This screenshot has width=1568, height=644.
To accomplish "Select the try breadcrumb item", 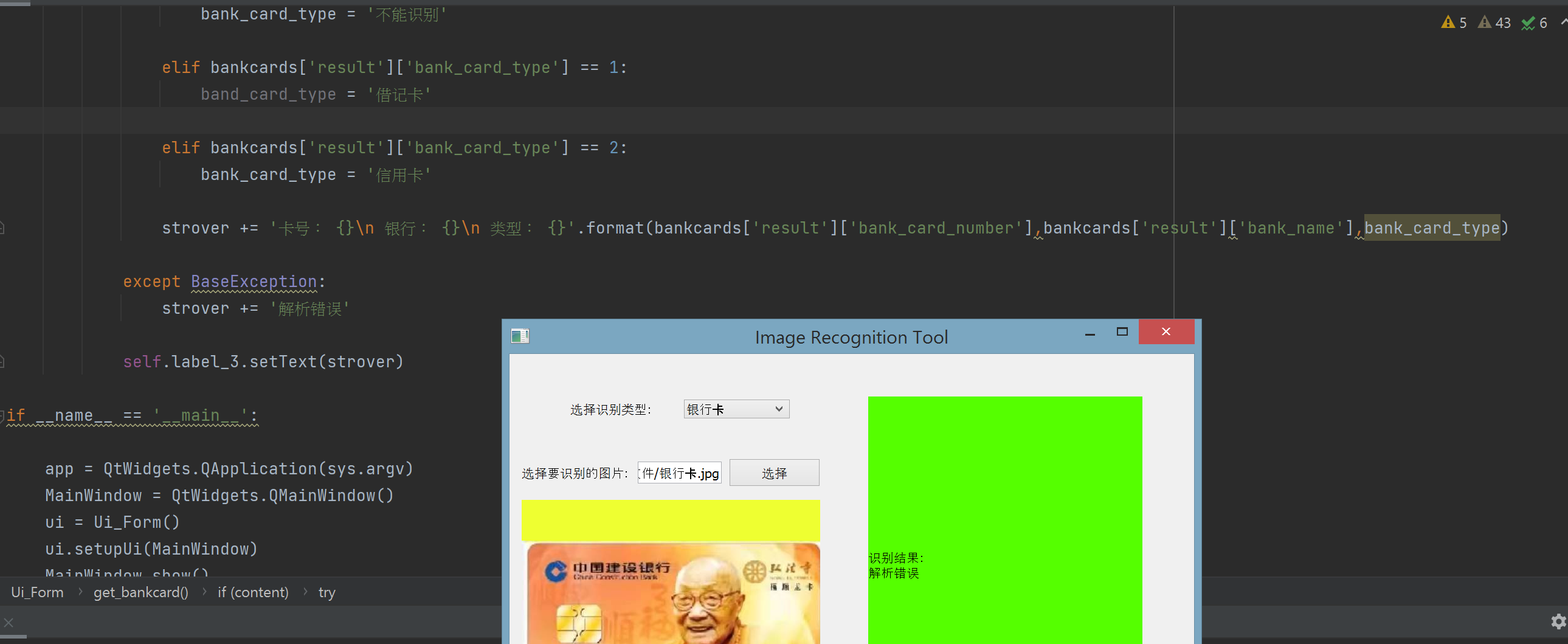I will (327, 592).
